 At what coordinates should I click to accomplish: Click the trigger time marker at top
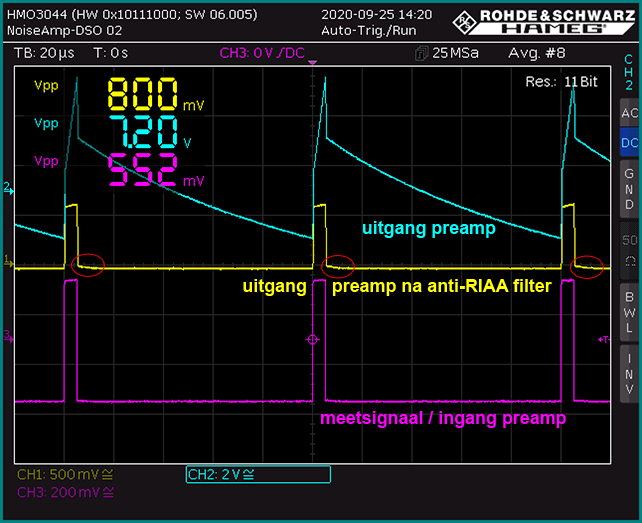click(x=313, y=63)
